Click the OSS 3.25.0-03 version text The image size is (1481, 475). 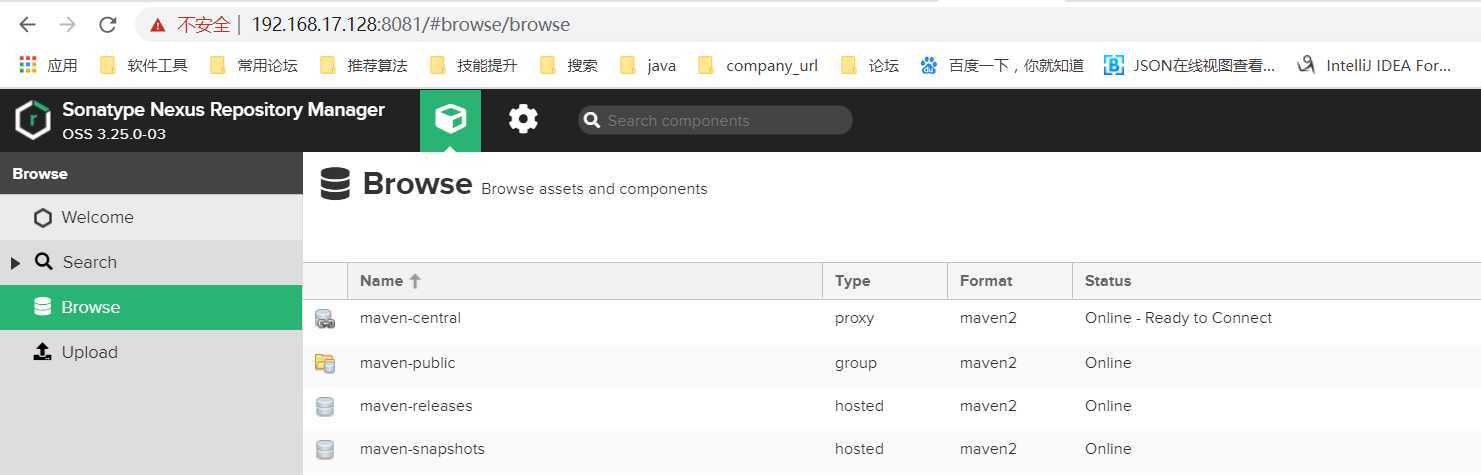tap(114, 134)
